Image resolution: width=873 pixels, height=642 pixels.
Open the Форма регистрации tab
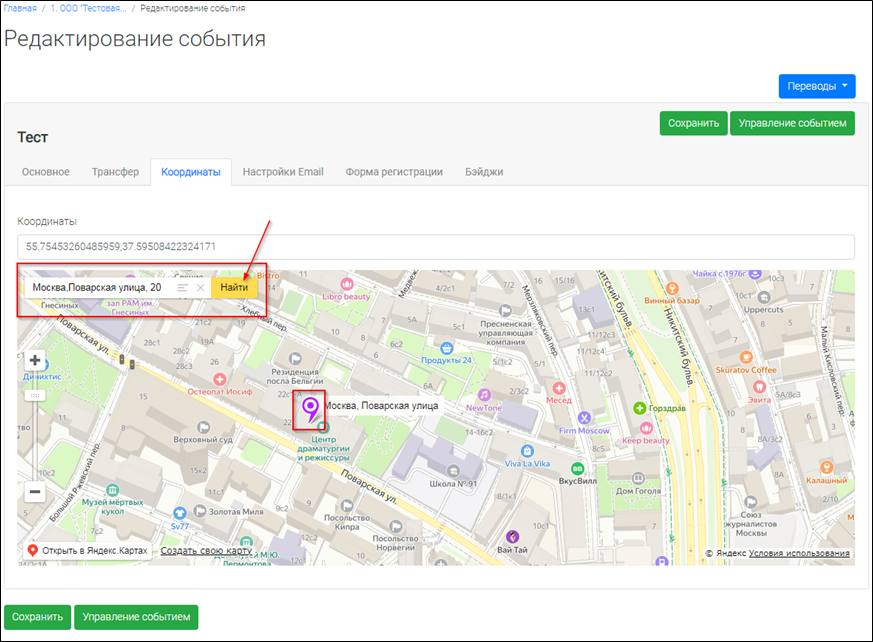point(394,172)
